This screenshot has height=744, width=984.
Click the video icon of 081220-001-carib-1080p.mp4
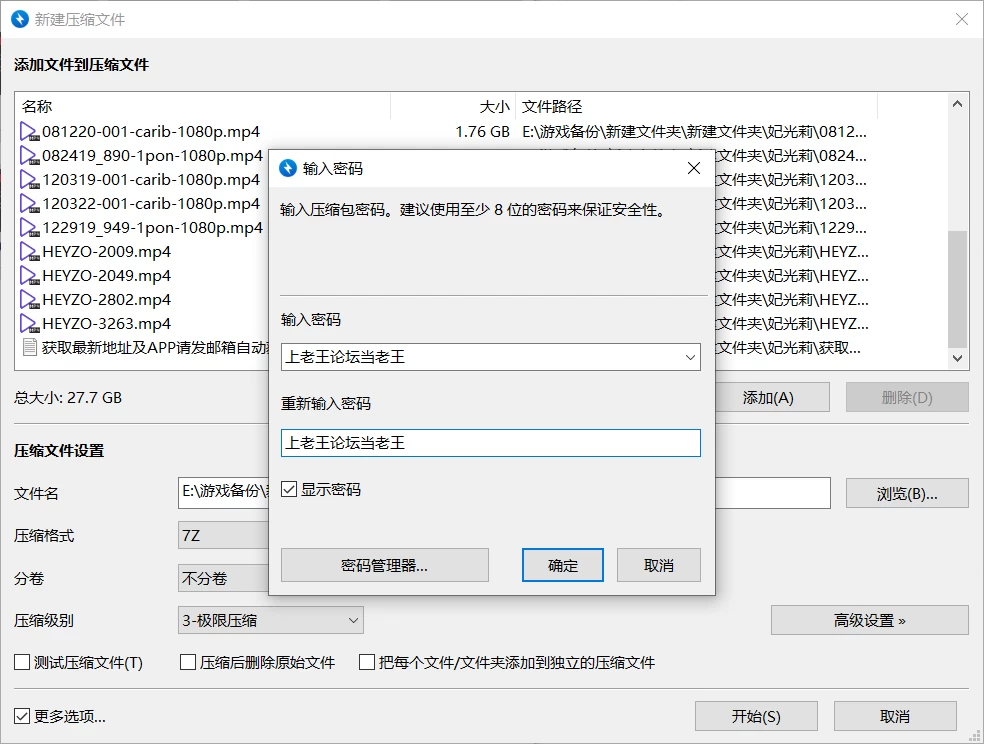[29, 132]
